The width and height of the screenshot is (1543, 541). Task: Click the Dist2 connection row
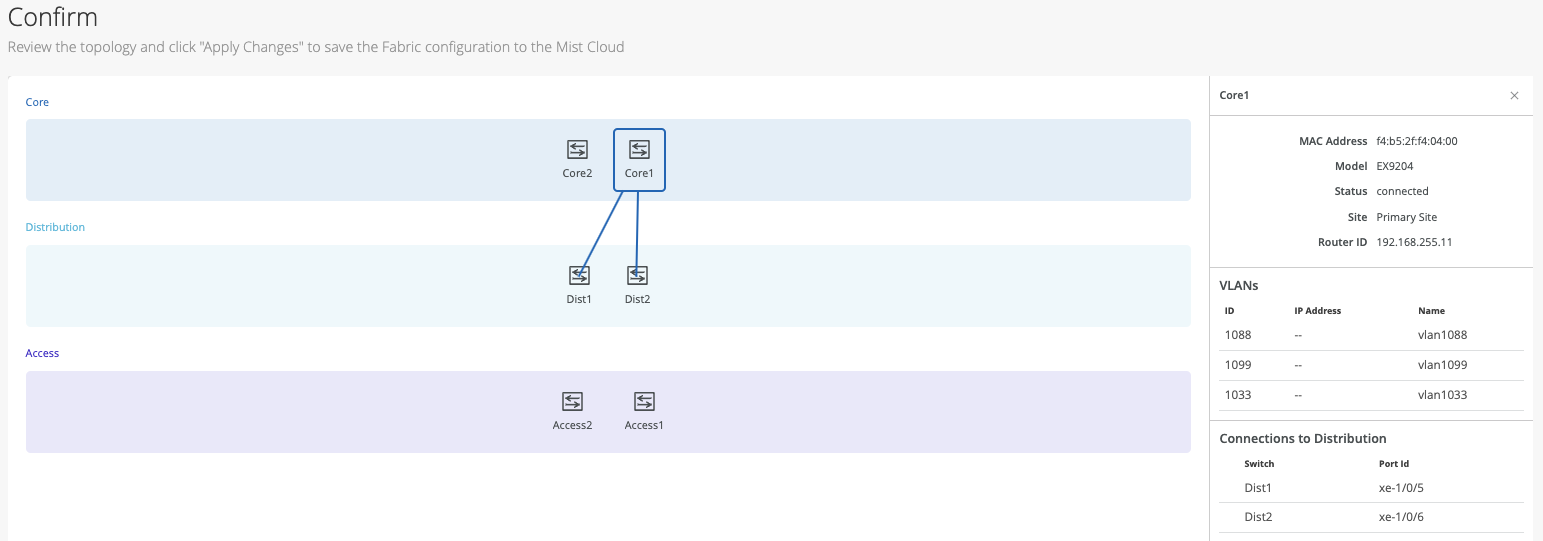coord(1371,517)
